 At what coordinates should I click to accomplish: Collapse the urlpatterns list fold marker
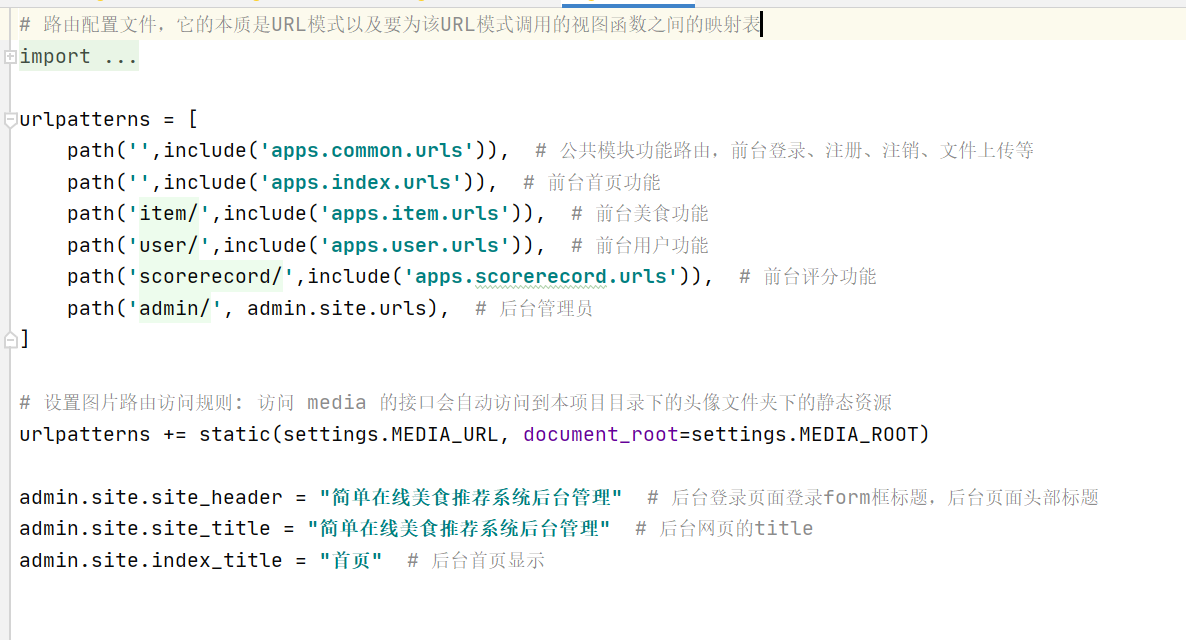(10, 120)
